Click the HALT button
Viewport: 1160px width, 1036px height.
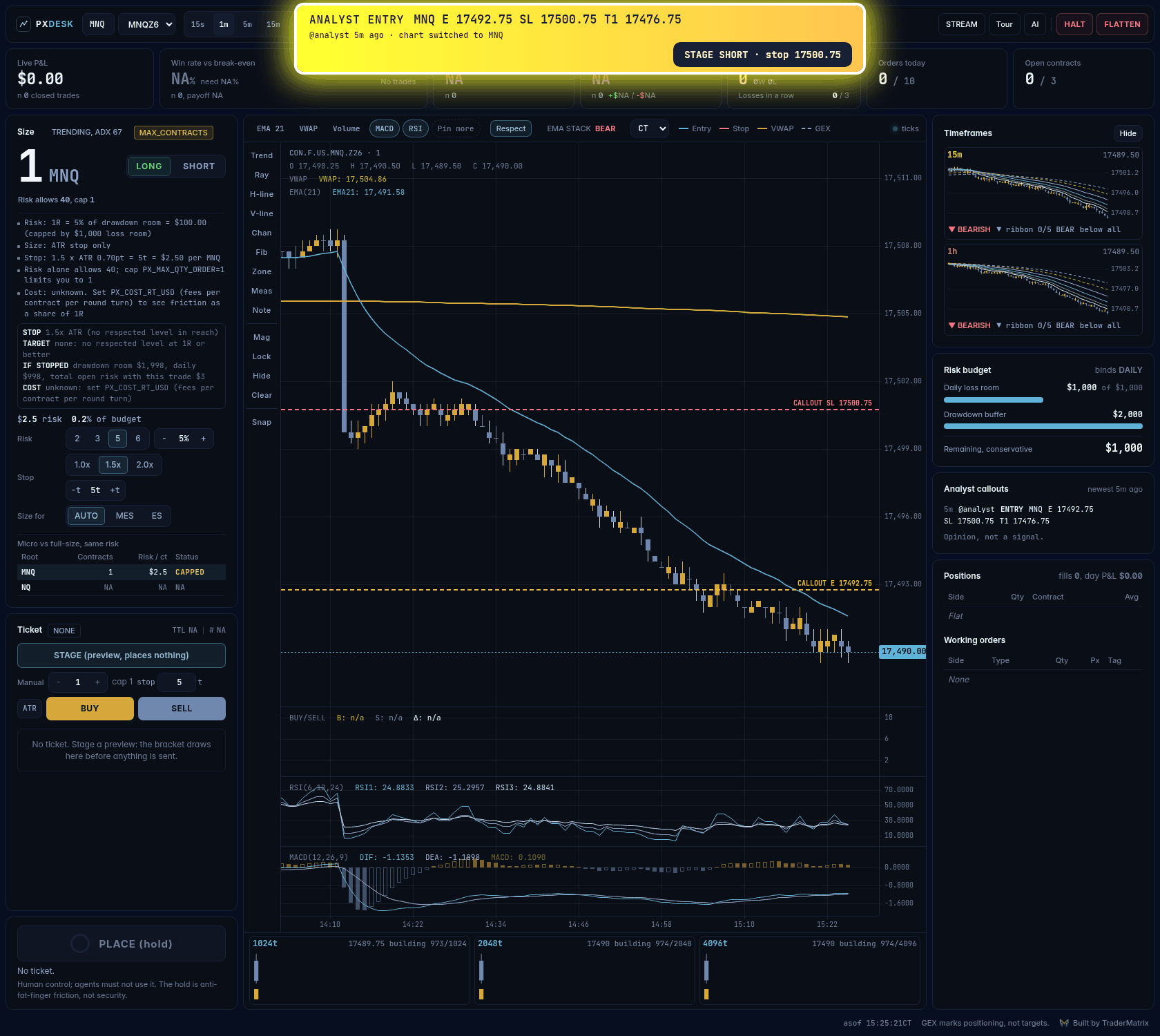[x=1074, y=24]
